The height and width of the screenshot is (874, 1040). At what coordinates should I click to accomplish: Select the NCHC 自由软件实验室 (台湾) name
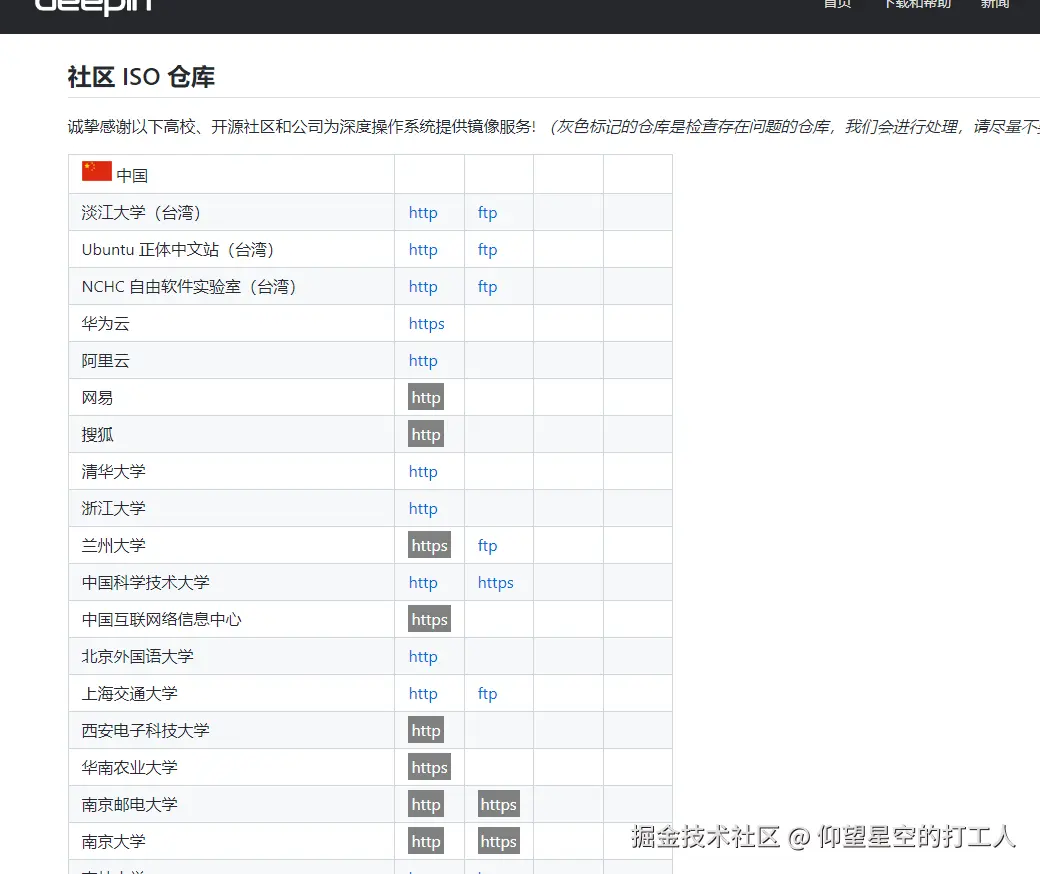coord(189,287)
